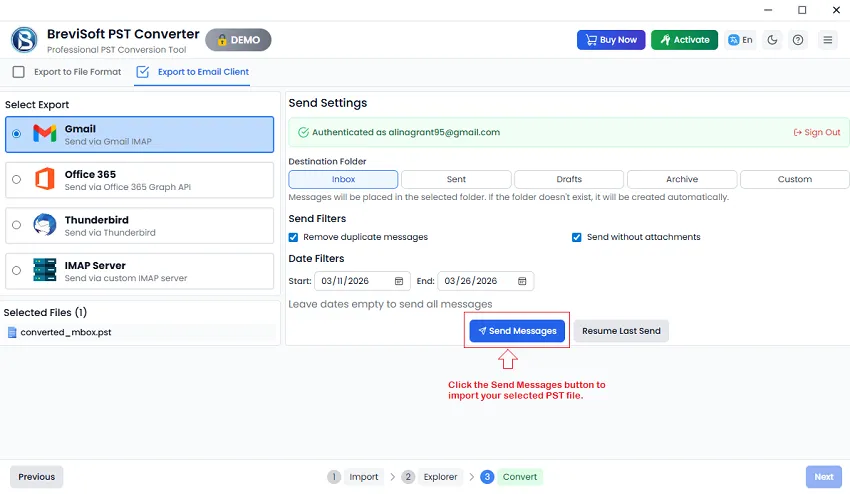This screenshot has width=850, height=494.
Task: Choose Drafts destination folder
Action: (569, 179)
